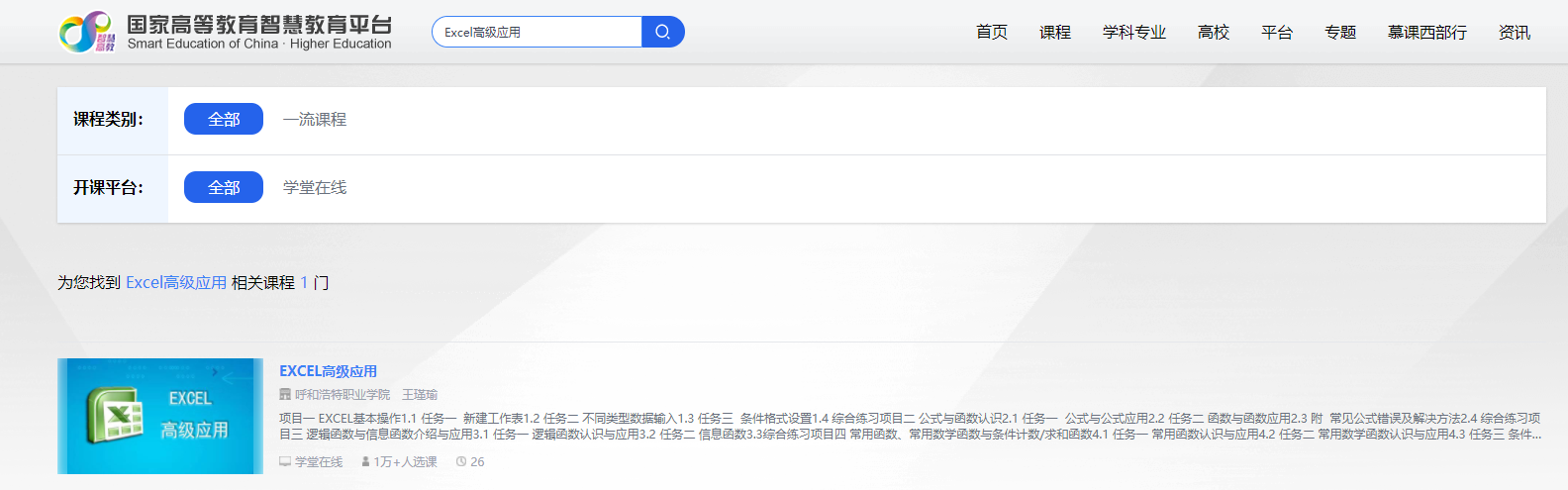This screenshot has height=490, width=1568.
Task: Open the 专题 navigation item
Action: click(x=1339, y=32)
